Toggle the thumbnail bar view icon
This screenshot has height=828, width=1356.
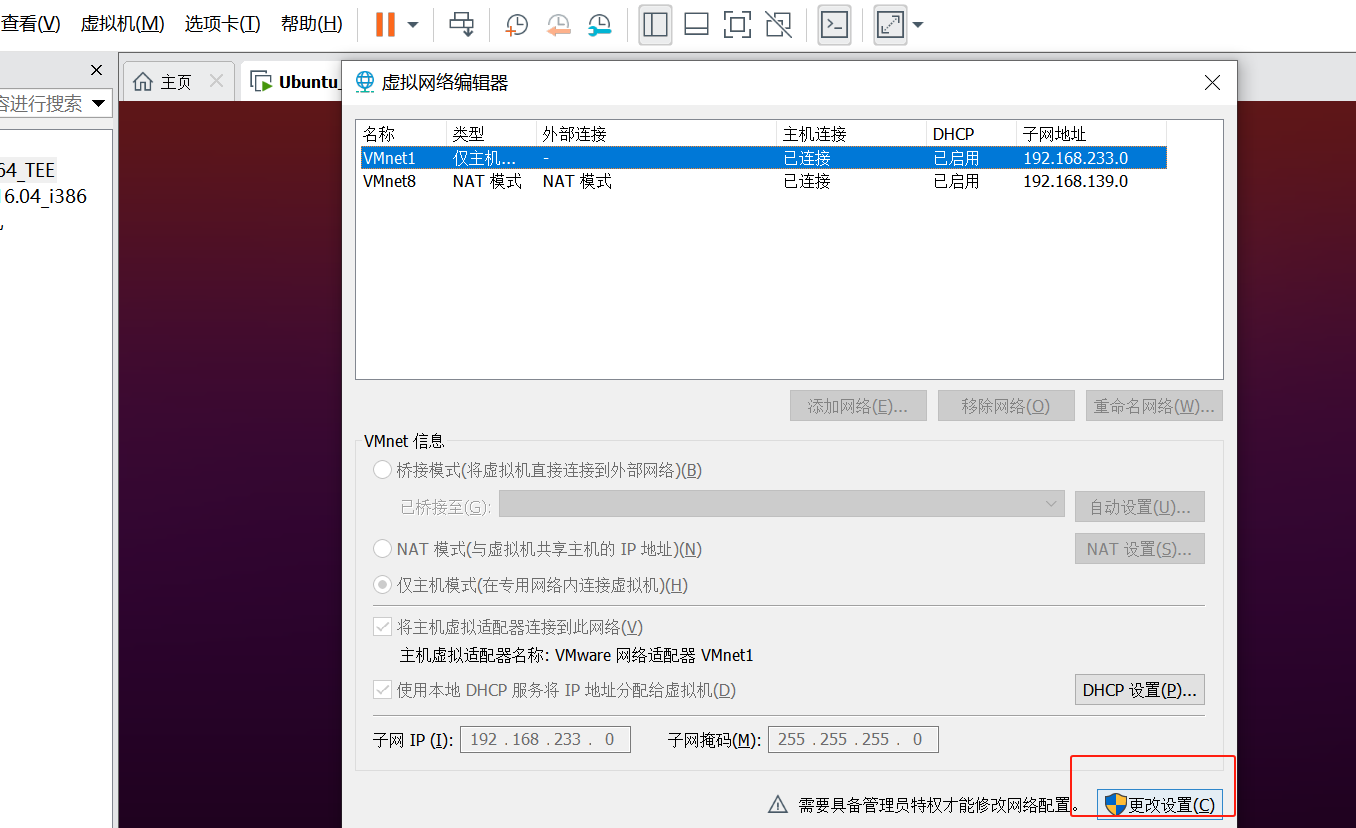696,24
